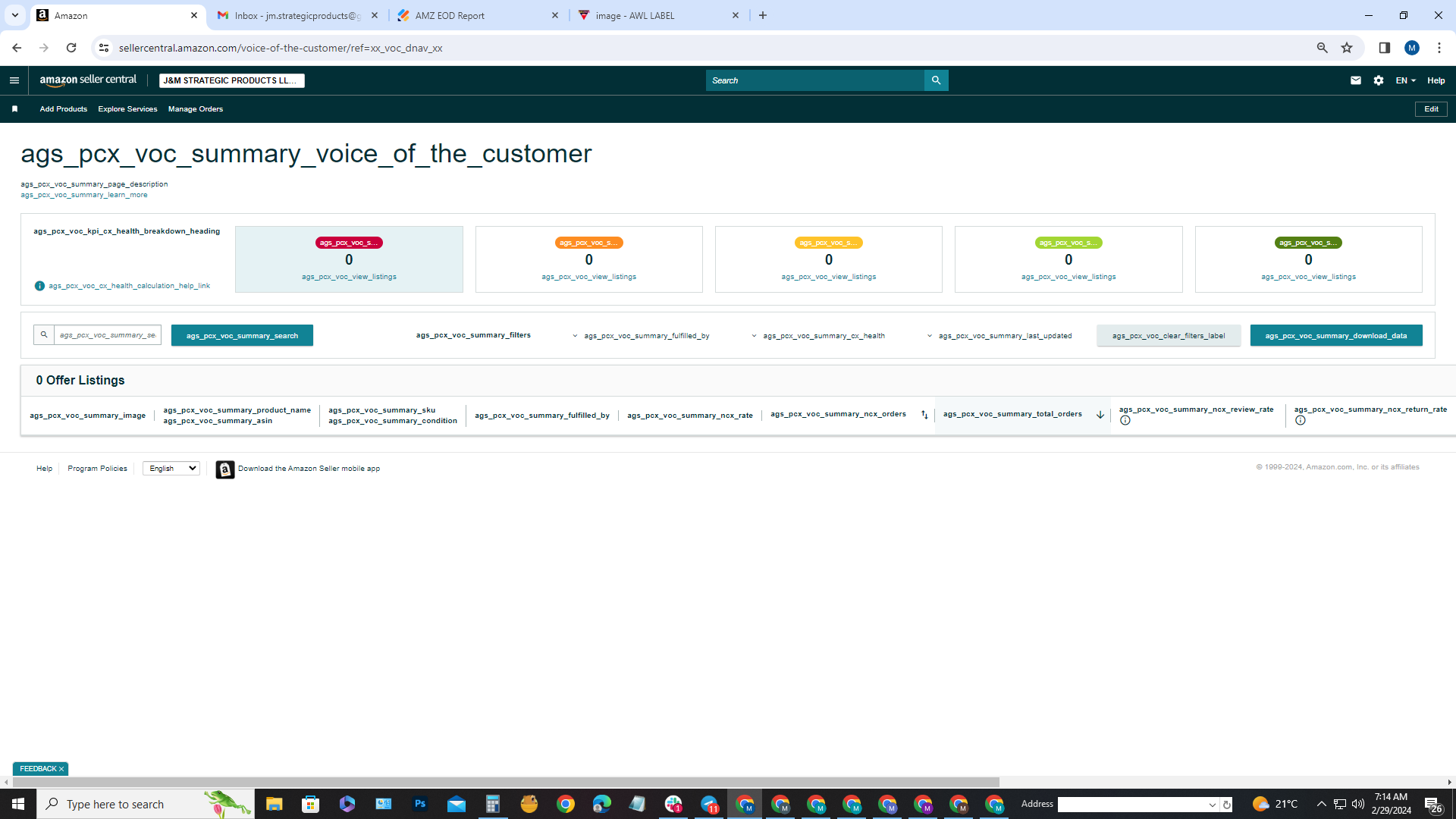1456x819 pixels.
Task: Expand the summary_last_updated filter dropdown
Action: (x=999, y=336)
